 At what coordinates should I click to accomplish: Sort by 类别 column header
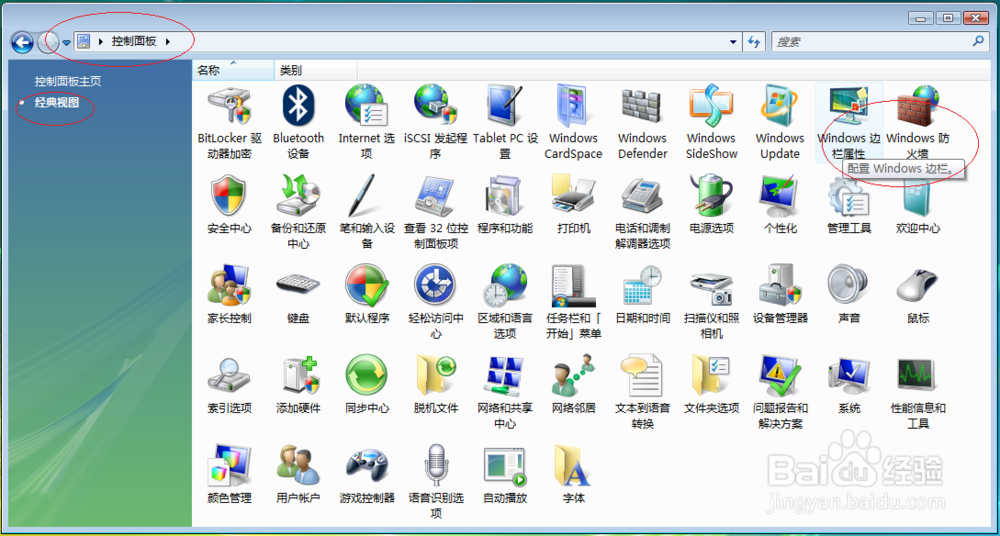click(x=316, y=70)
